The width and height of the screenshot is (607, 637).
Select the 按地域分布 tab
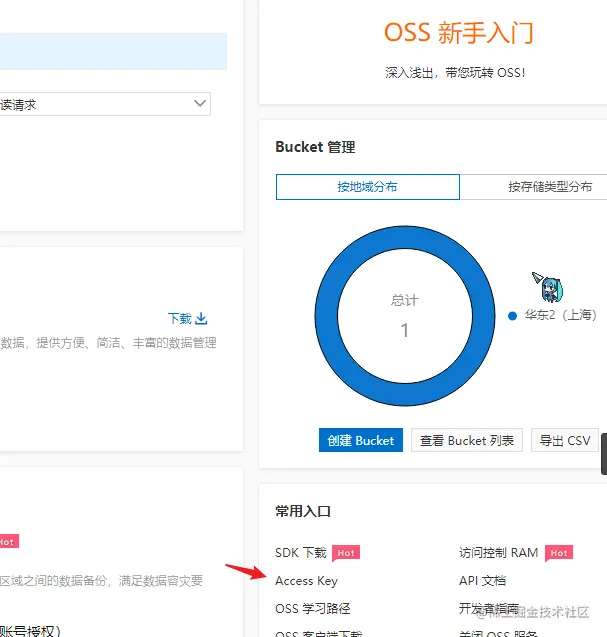[368, 187]
